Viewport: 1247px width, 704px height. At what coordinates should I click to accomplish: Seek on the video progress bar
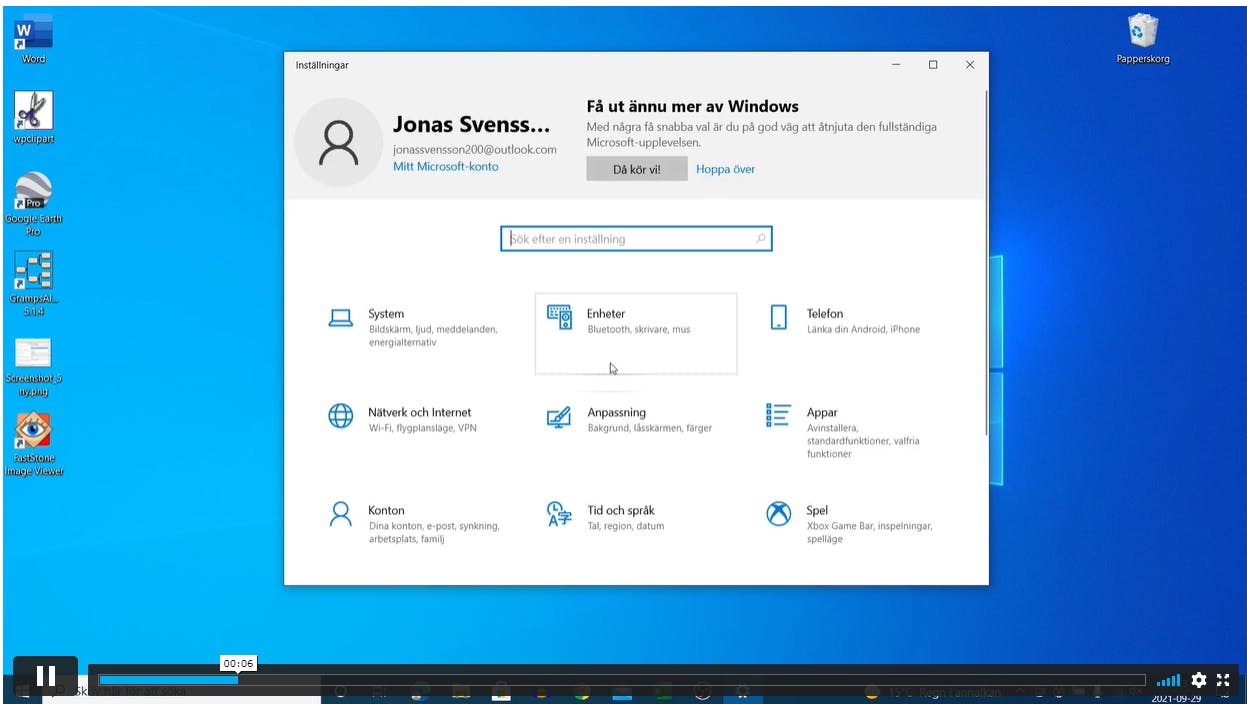621,680
